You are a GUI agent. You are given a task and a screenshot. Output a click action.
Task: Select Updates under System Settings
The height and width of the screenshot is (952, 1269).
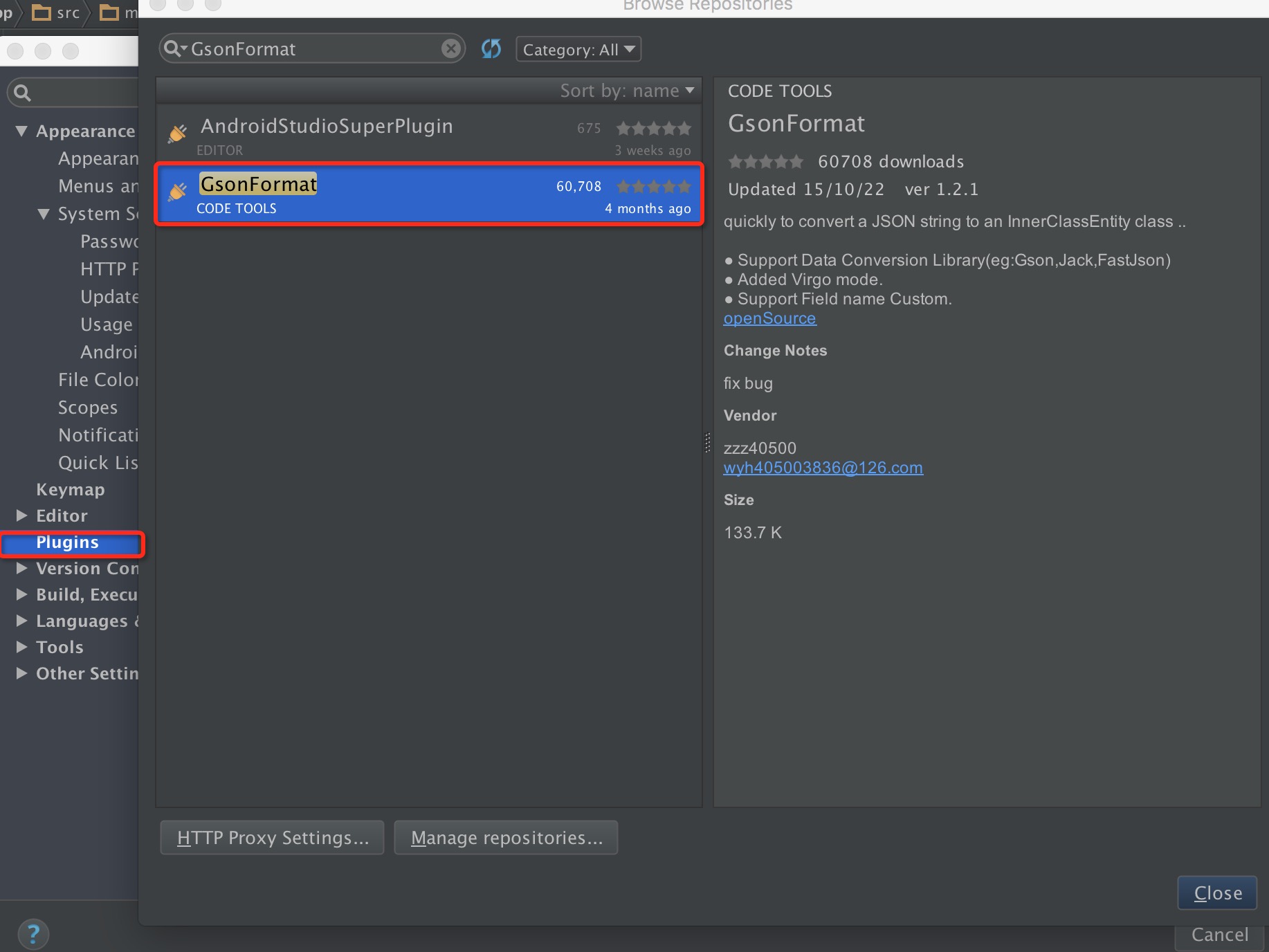pyautogui.click(x=109, y=297)
